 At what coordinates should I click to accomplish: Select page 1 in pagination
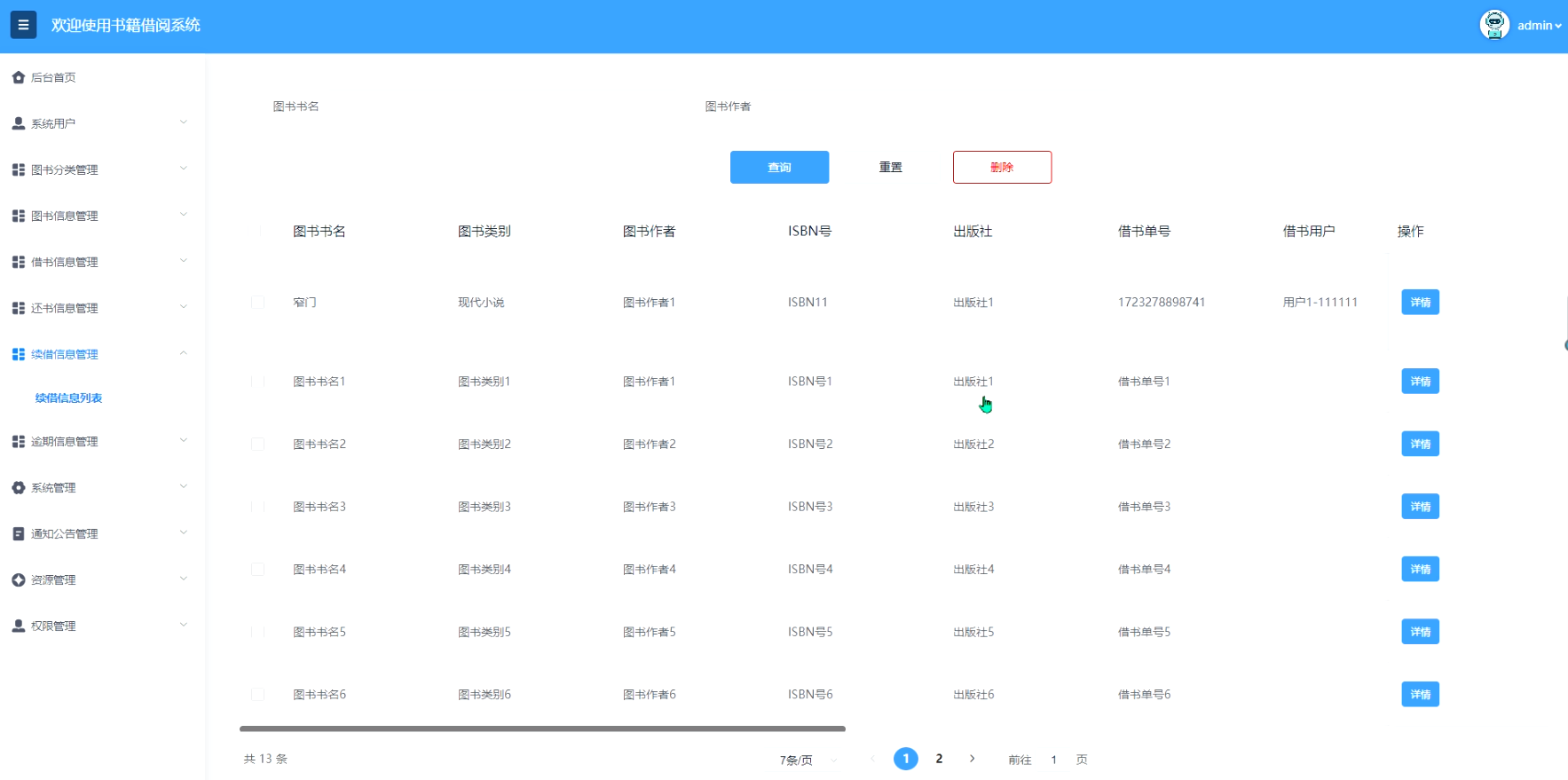(906, 759)
